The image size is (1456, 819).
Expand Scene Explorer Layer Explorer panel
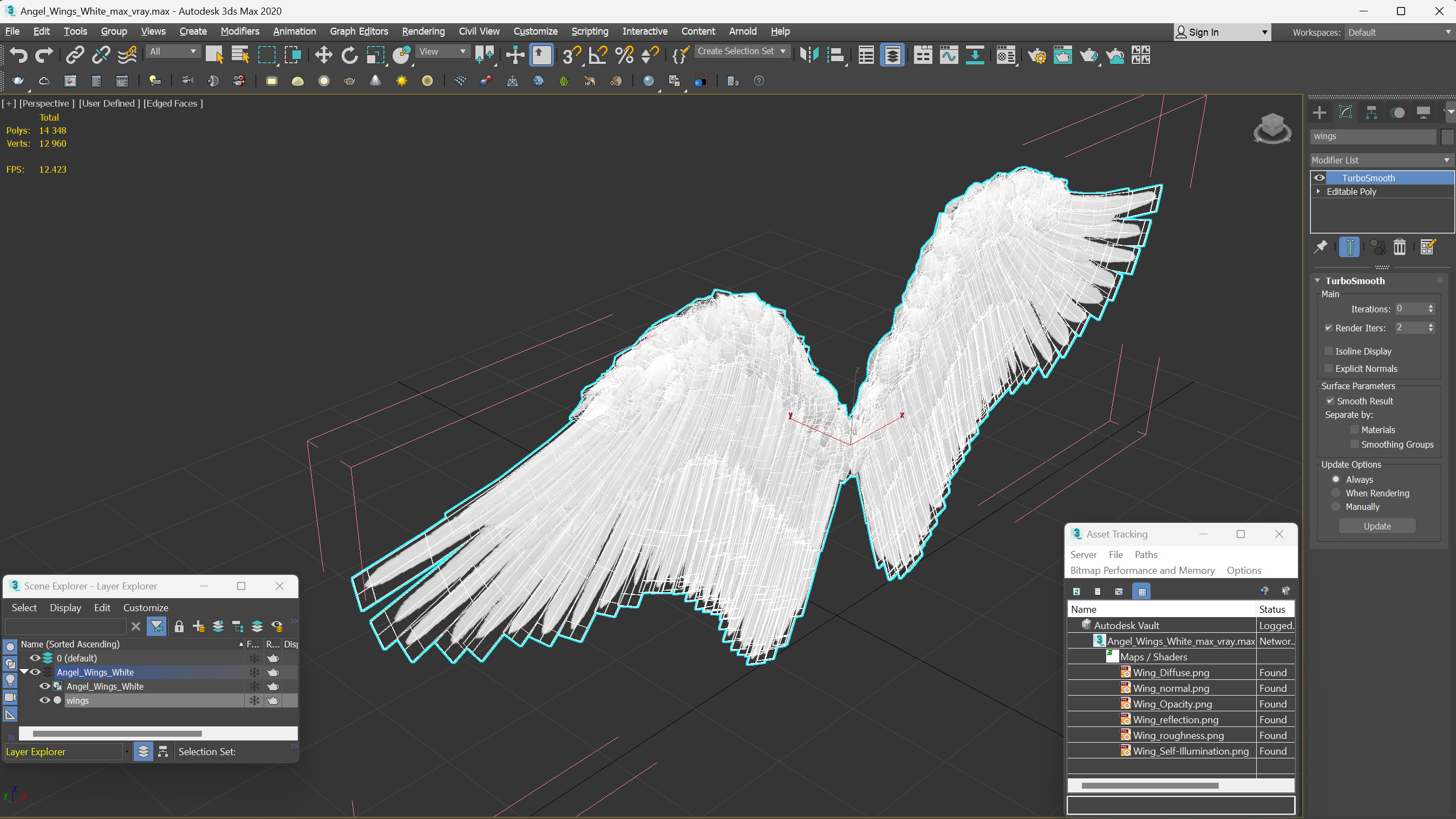(241, 586)
